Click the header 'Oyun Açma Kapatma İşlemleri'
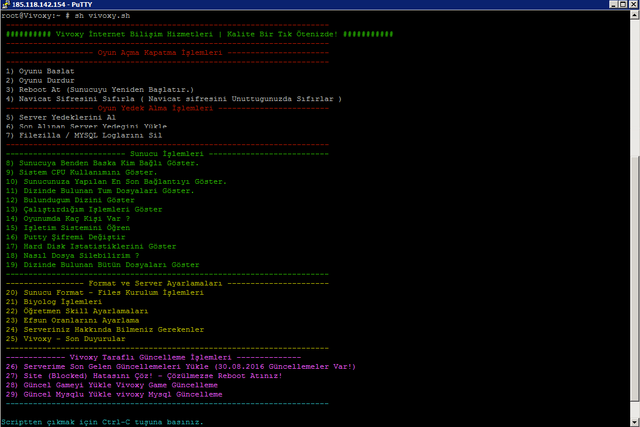 160,53
